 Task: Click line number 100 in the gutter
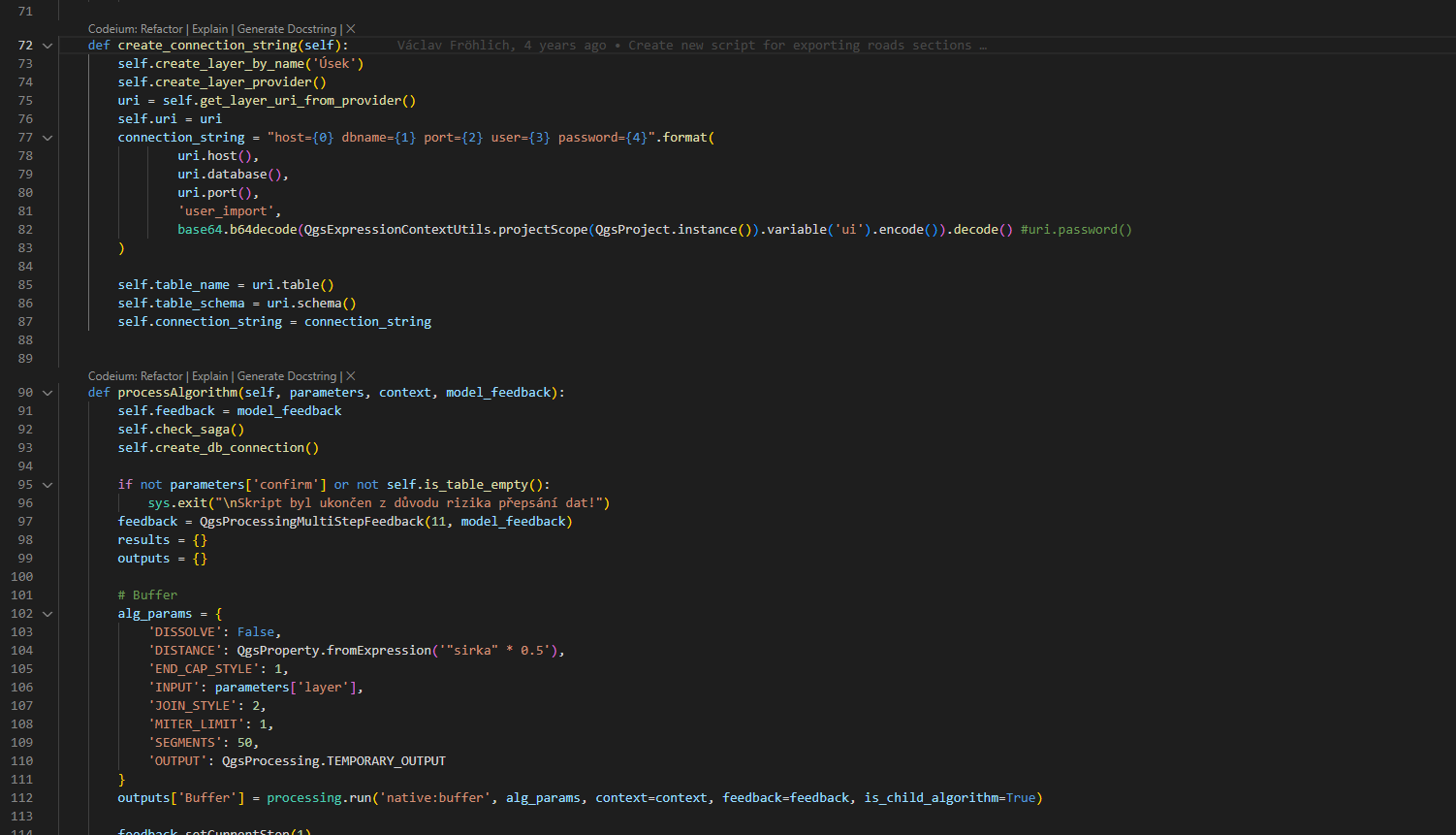(22, 577)
